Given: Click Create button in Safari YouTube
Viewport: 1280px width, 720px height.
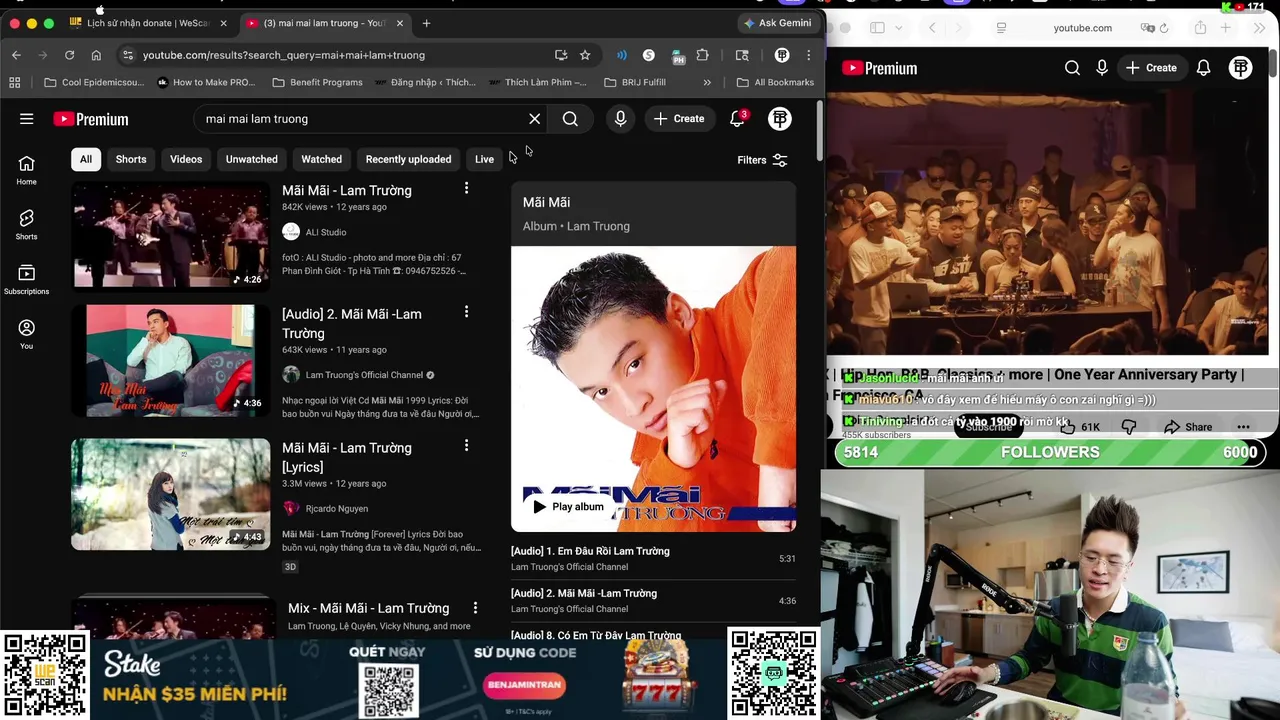Looking at the screenshot, I should pos(1151,68).
